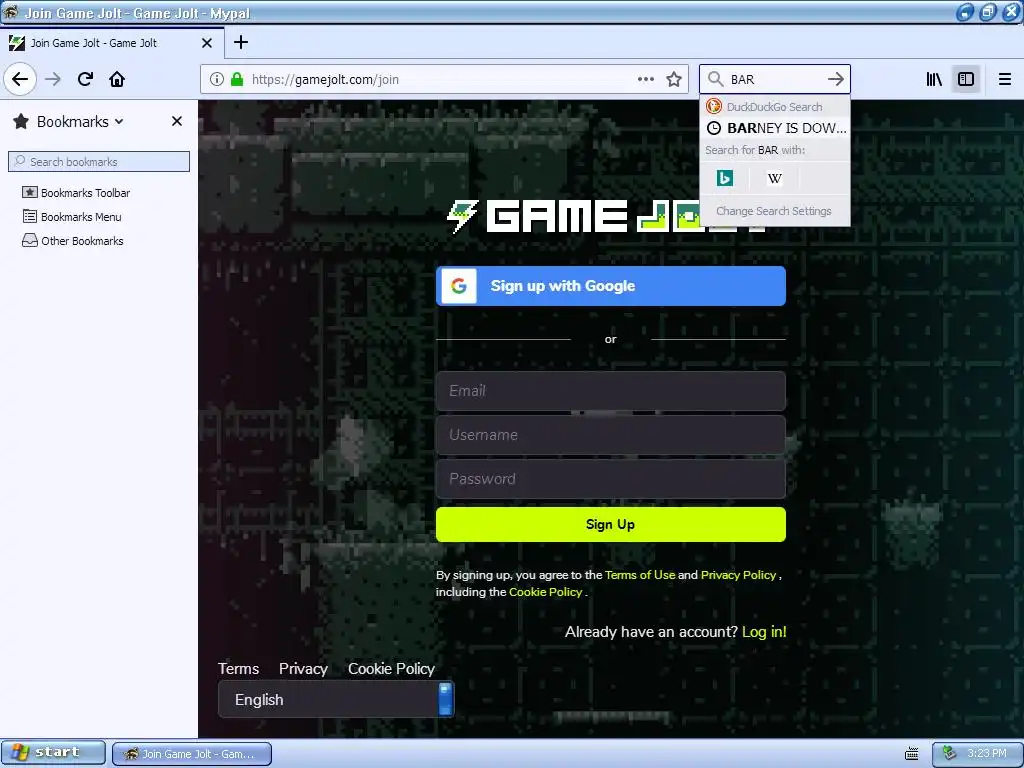Submit search with the arrow button

[835, 79]
